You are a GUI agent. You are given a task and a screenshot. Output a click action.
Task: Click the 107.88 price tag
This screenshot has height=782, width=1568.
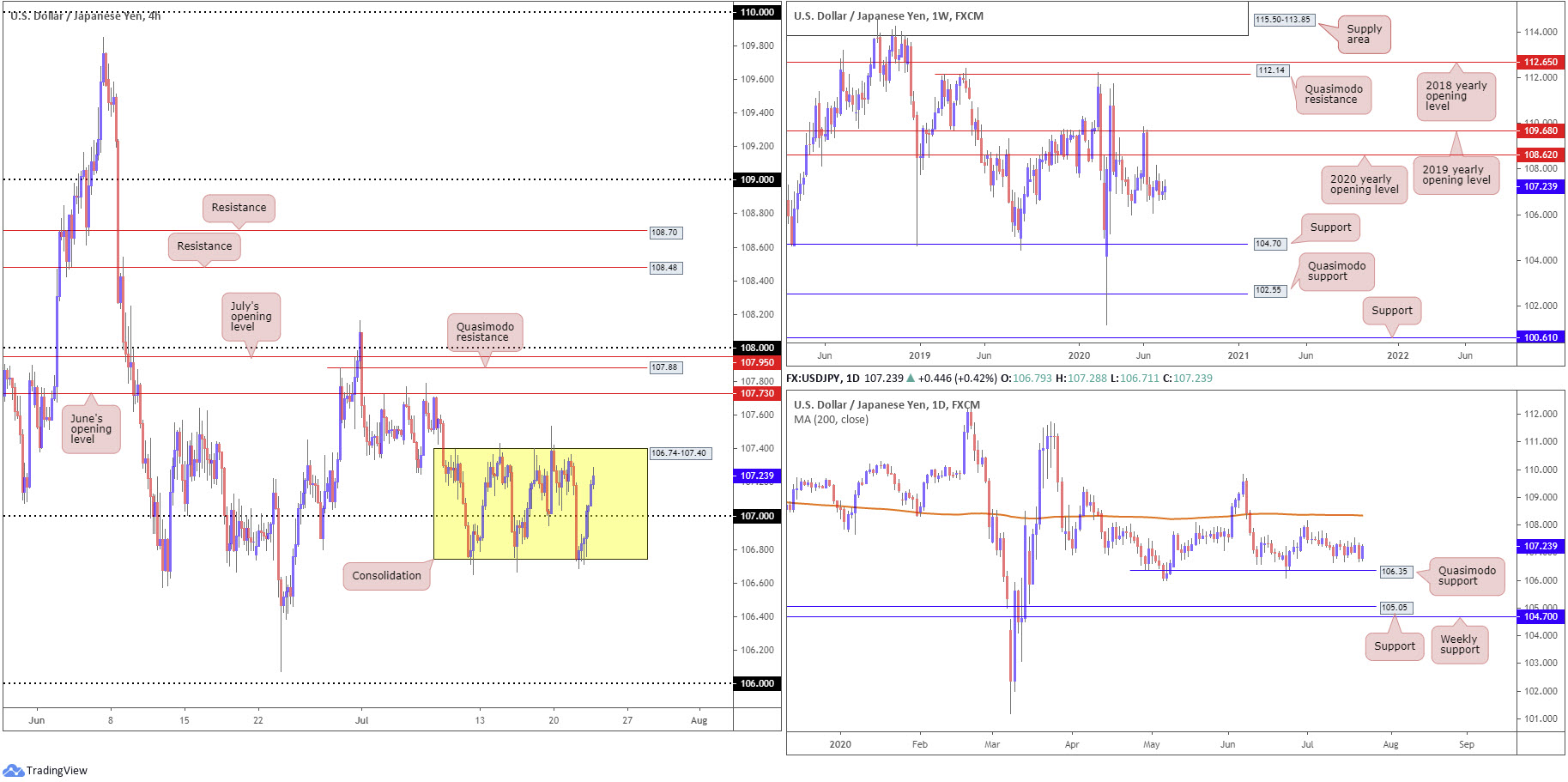[x=665, y=367]
